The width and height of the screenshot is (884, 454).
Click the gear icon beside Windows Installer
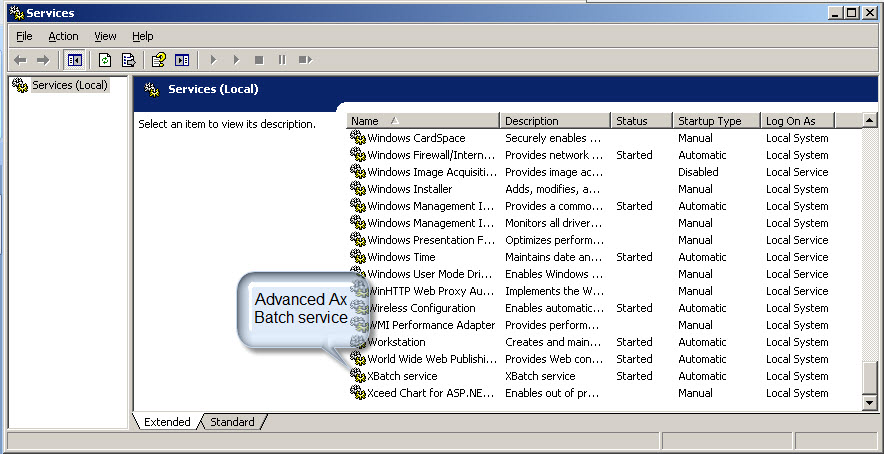[358, 189]
